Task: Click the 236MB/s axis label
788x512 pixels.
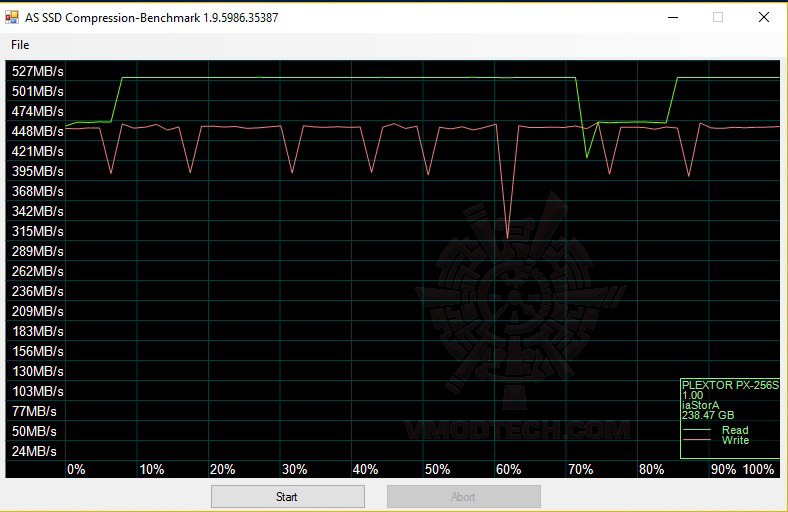Action: click(38, 291)
